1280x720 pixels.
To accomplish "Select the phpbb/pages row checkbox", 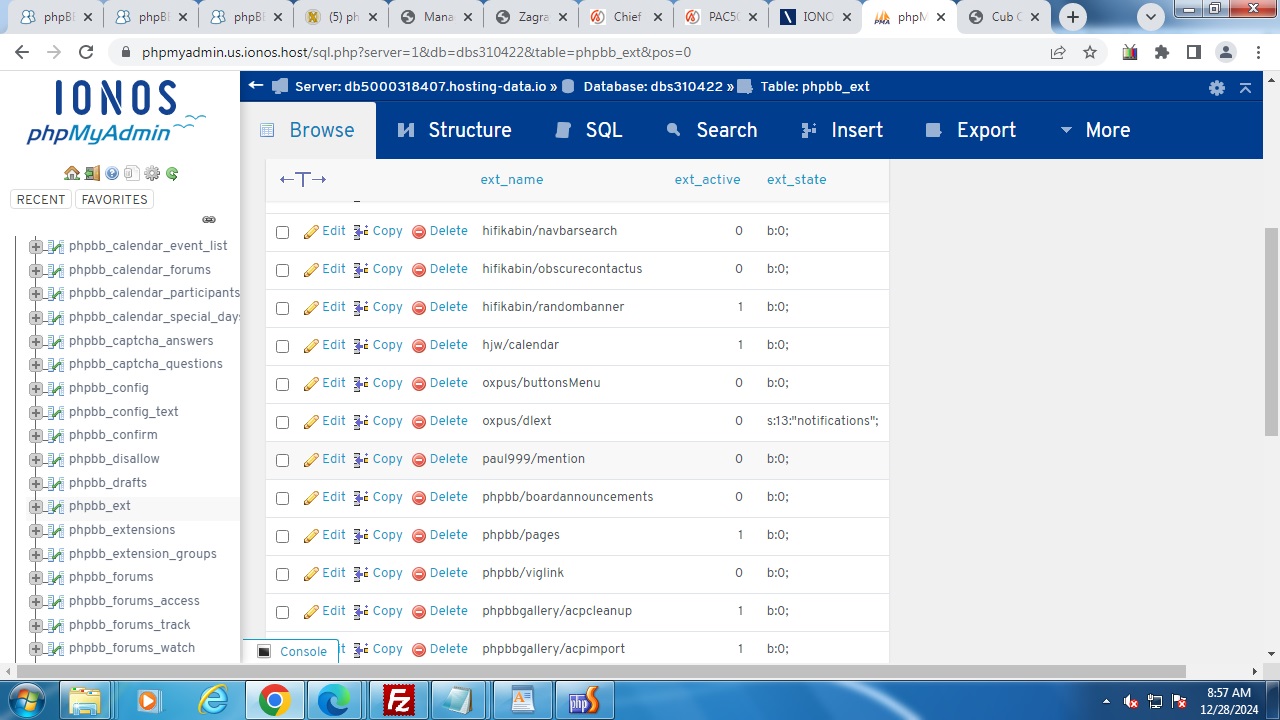I will [x=282, y=536].
